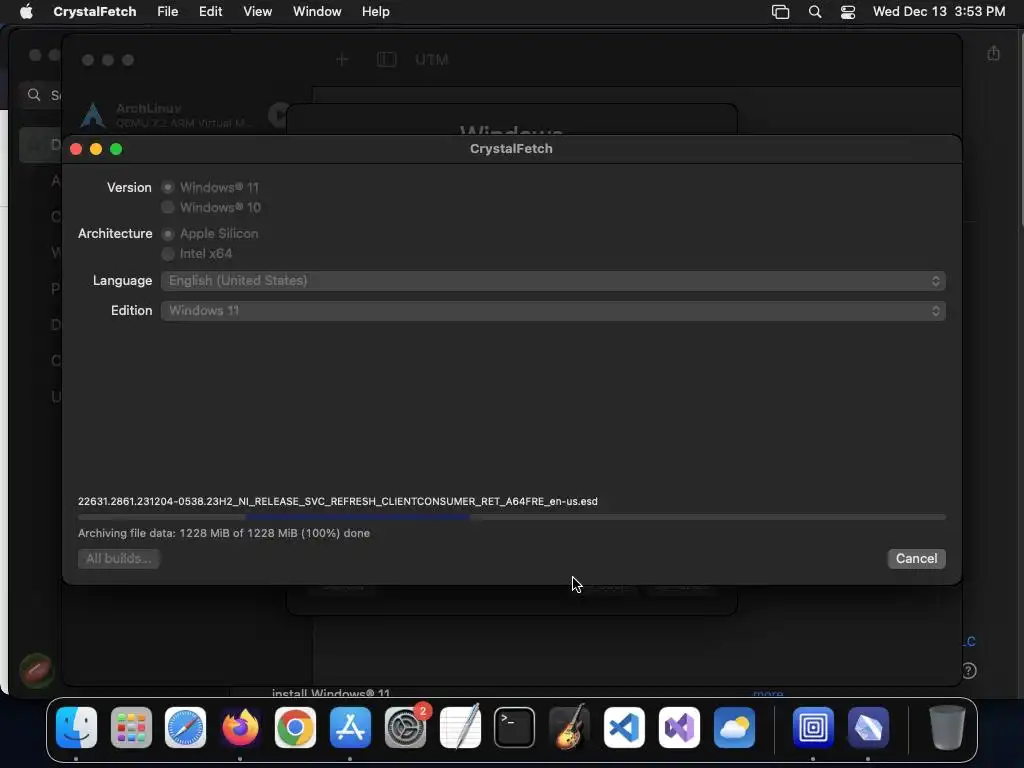
Task: Click the ArchLinux VM icon in UTM
Action: click(93, 116)
